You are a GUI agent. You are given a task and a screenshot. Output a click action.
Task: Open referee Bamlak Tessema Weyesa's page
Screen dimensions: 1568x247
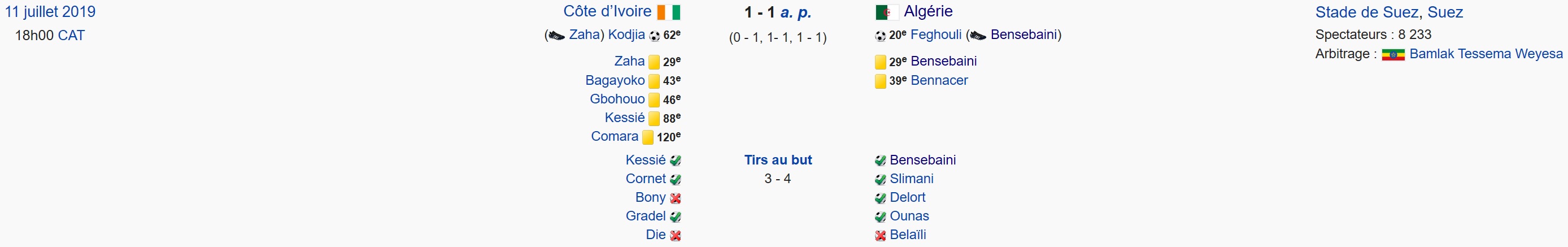(1486, 54)
